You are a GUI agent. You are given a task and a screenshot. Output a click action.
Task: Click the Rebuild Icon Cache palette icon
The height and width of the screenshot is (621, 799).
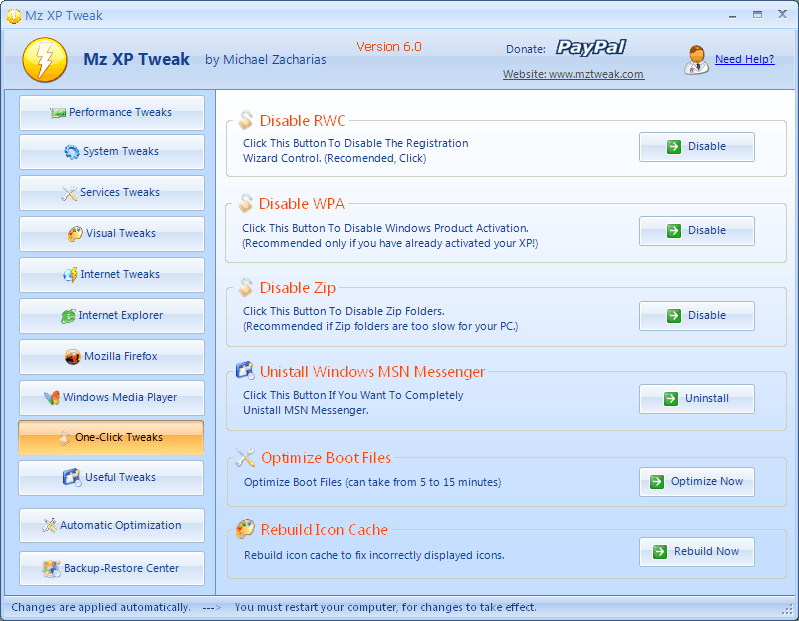pyautogui.click(x=245, y=529)
